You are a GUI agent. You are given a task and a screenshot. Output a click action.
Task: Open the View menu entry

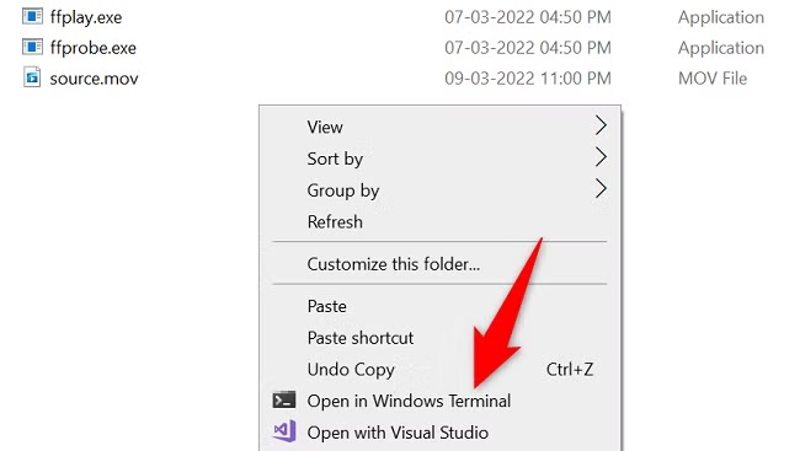tap(325, 127)
